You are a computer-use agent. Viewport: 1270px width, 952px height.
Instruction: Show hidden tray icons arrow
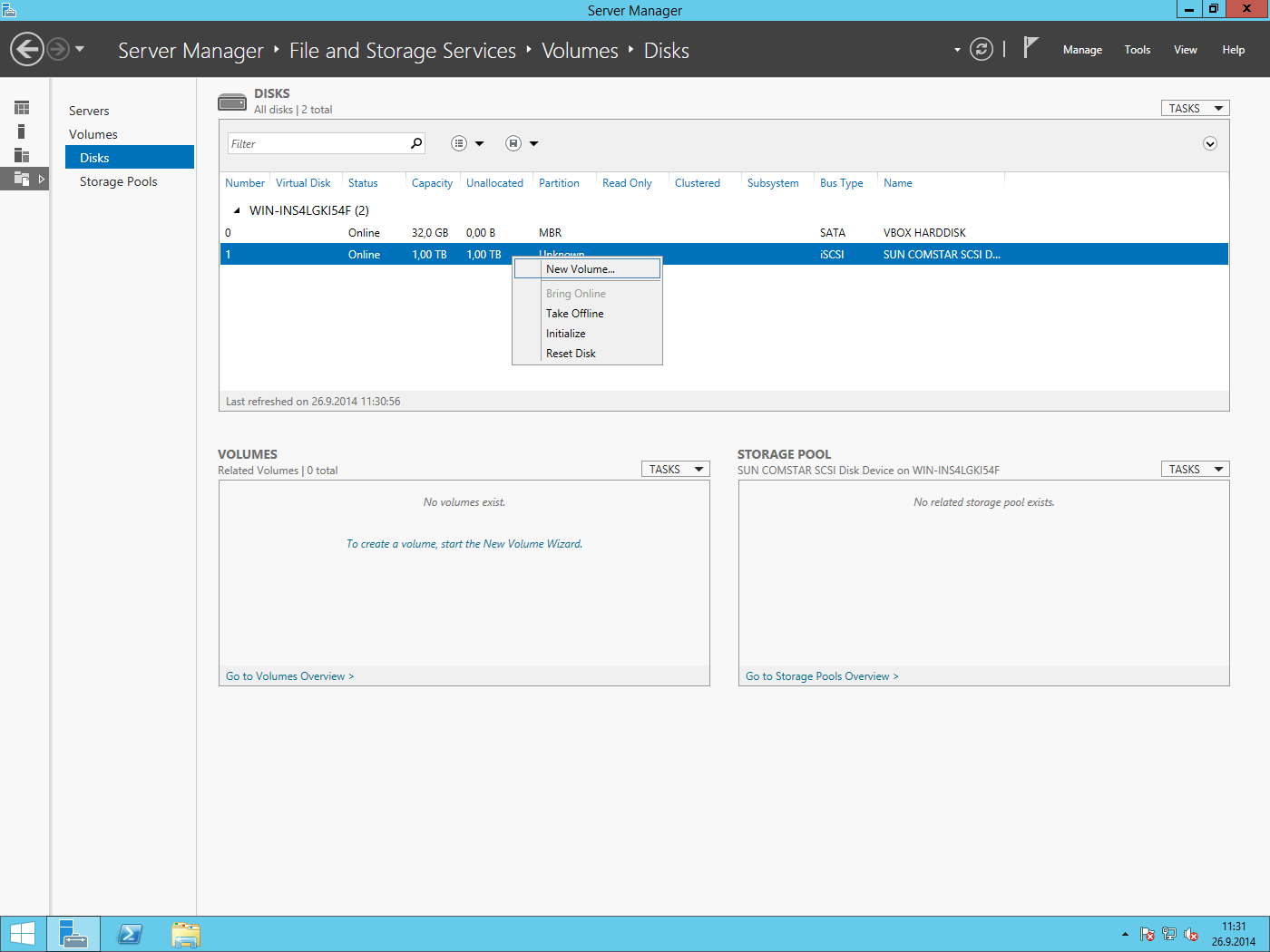pyautogui.click(x=1125, y=934)
